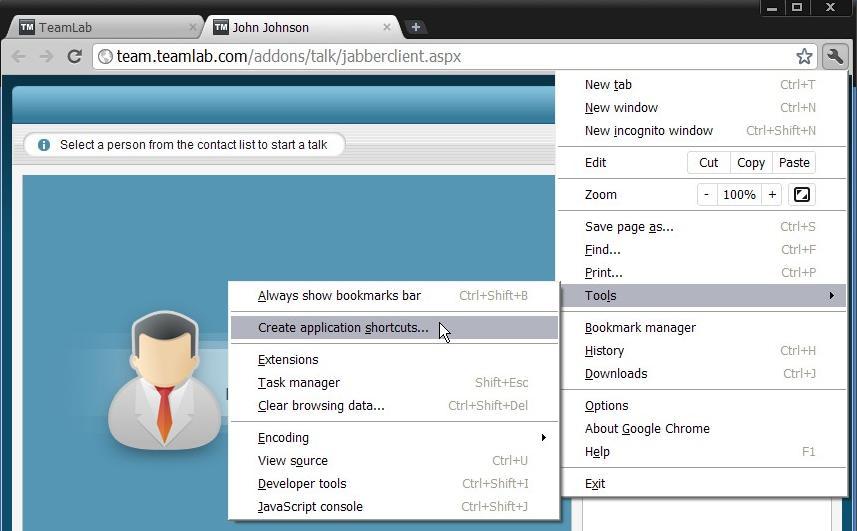Click the site globe icon in address bar

105,56
